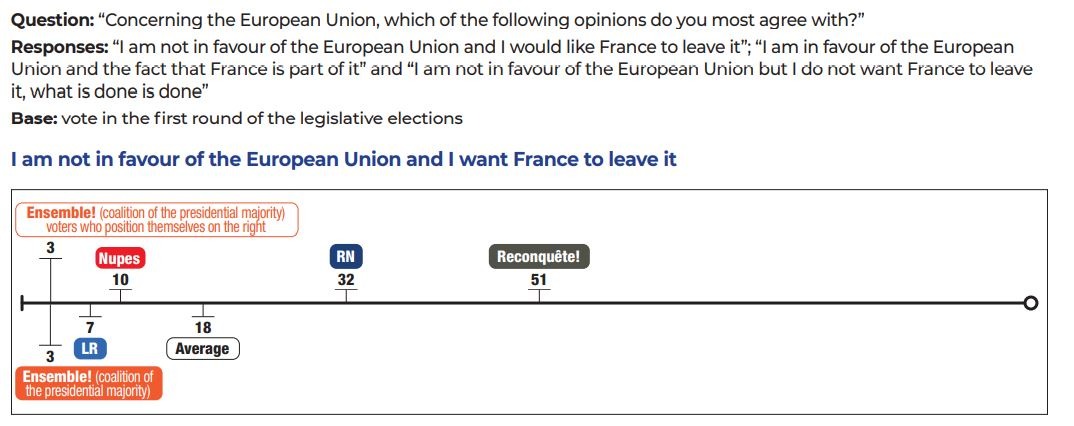Viewport: 1074px width, 426px height.
Task: Click the value 10 under Nupes
Action: 120,280
